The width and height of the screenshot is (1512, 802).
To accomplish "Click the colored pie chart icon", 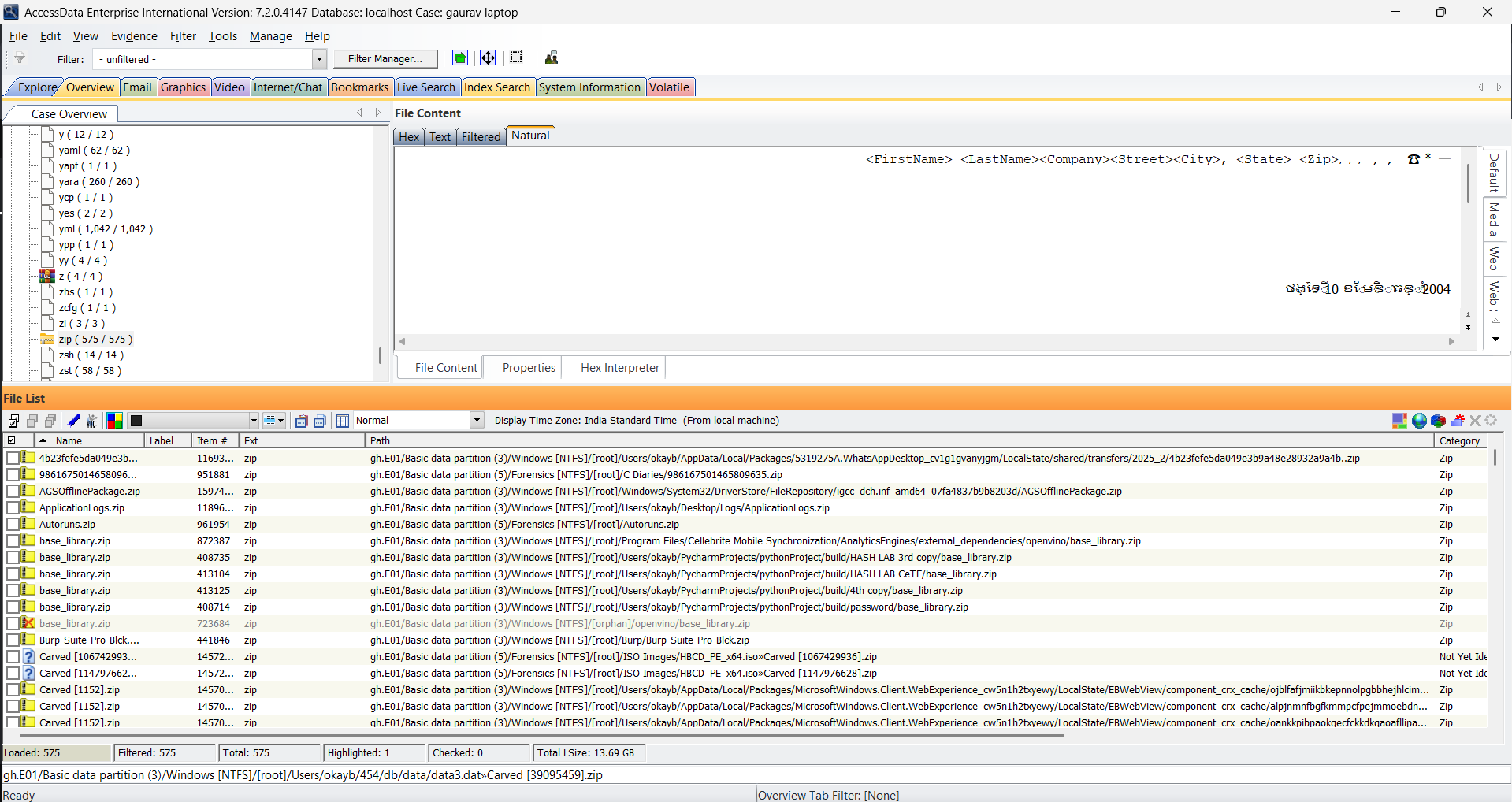I will [x=1438, y=421].
